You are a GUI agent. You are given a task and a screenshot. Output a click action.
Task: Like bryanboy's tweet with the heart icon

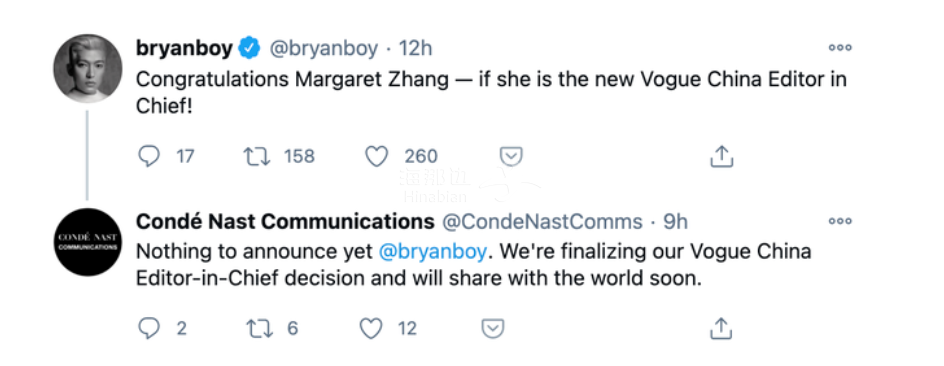click(377, 157)
